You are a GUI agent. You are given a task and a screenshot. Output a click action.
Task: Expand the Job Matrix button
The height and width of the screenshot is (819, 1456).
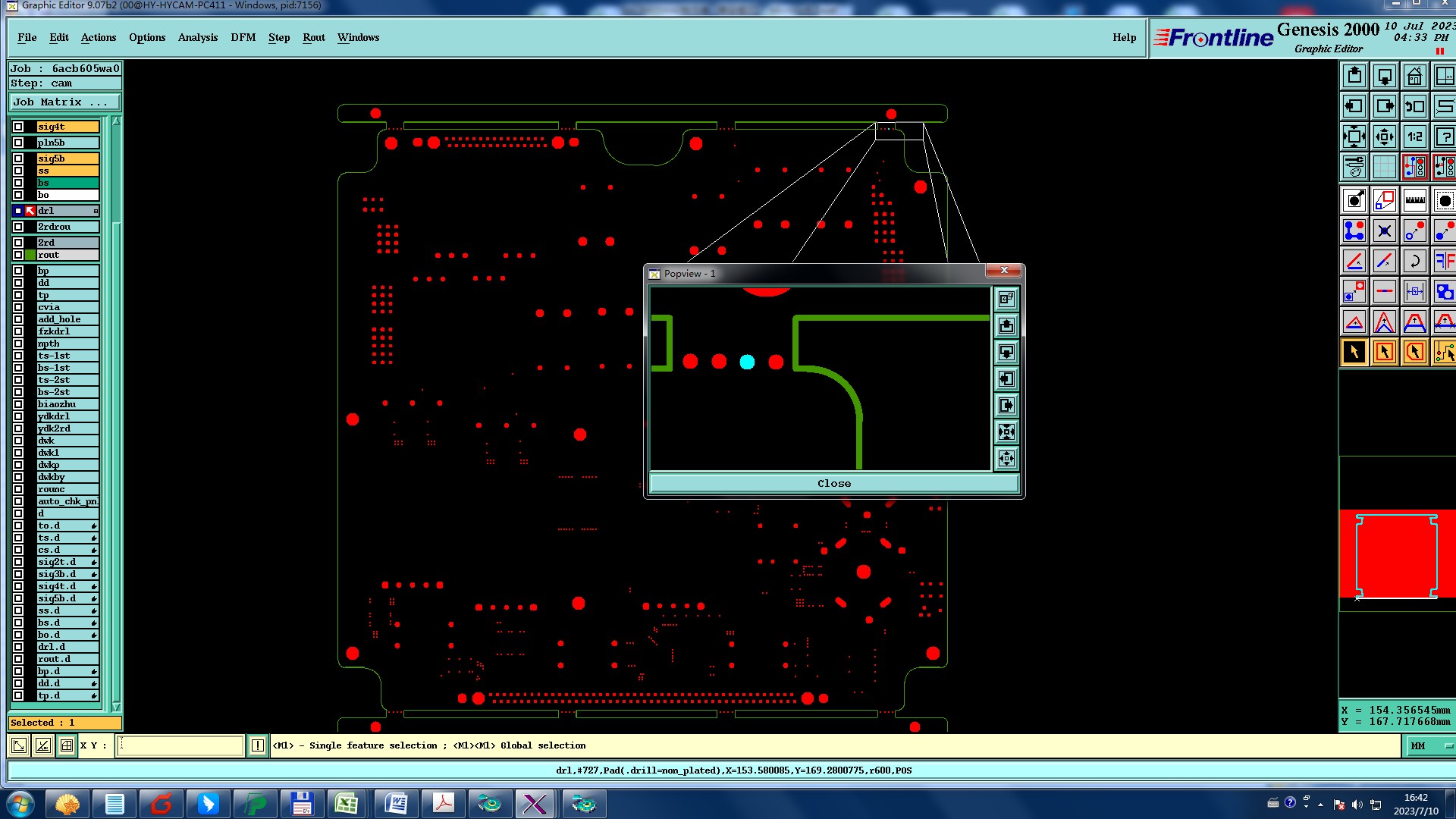[x=64, y=102]
